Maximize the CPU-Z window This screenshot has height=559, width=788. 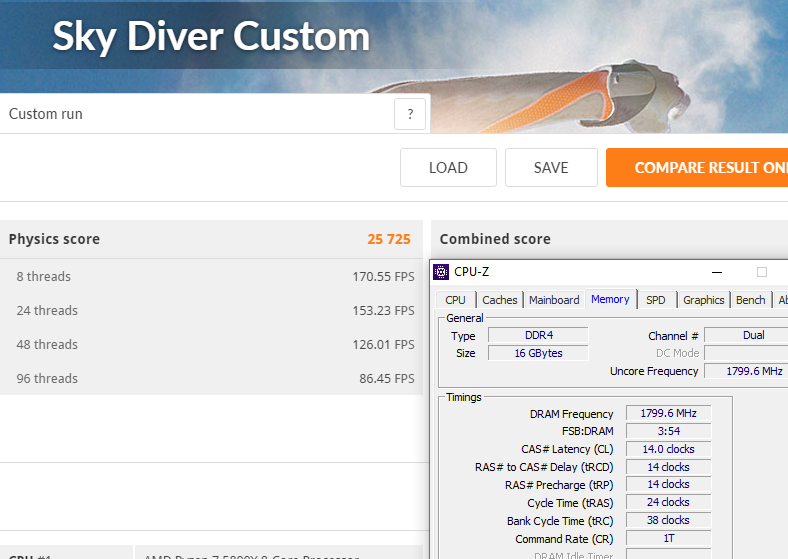762,272
